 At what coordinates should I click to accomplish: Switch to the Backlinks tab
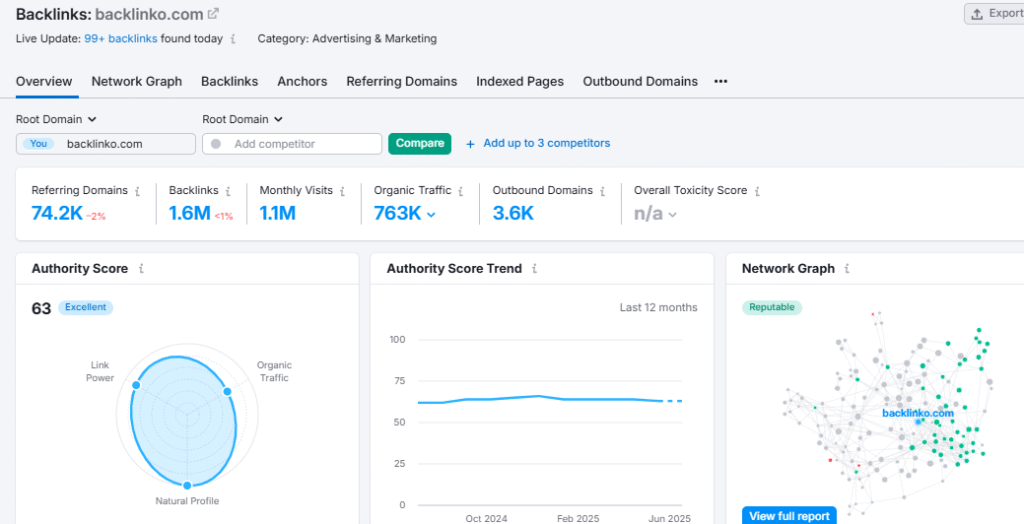[x=229, y=82]
